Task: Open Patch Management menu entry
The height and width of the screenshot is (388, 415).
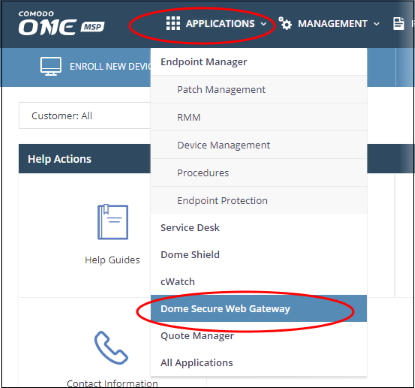Action: 259,89
